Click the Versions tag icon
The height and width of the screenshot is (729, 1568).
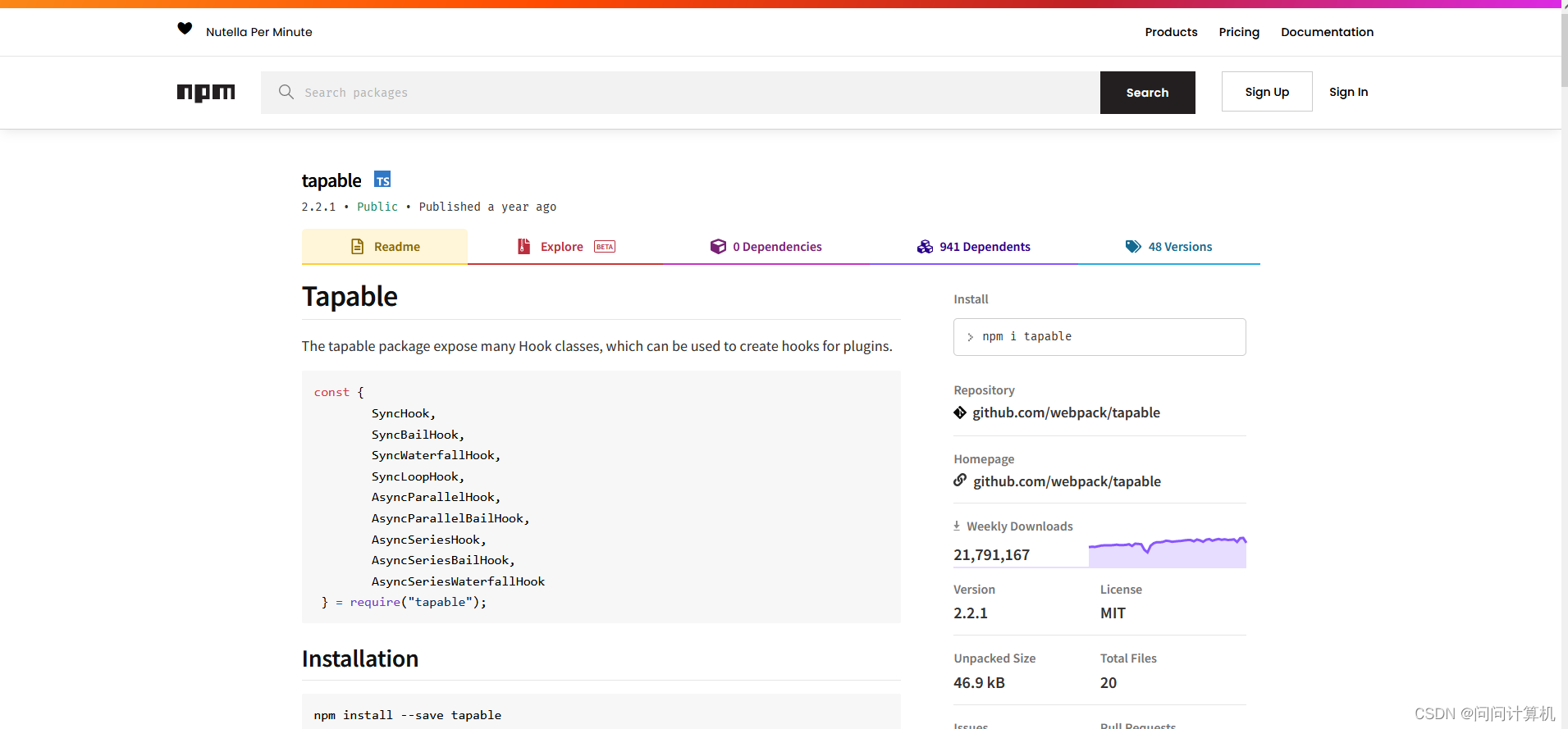[1133, 246]
